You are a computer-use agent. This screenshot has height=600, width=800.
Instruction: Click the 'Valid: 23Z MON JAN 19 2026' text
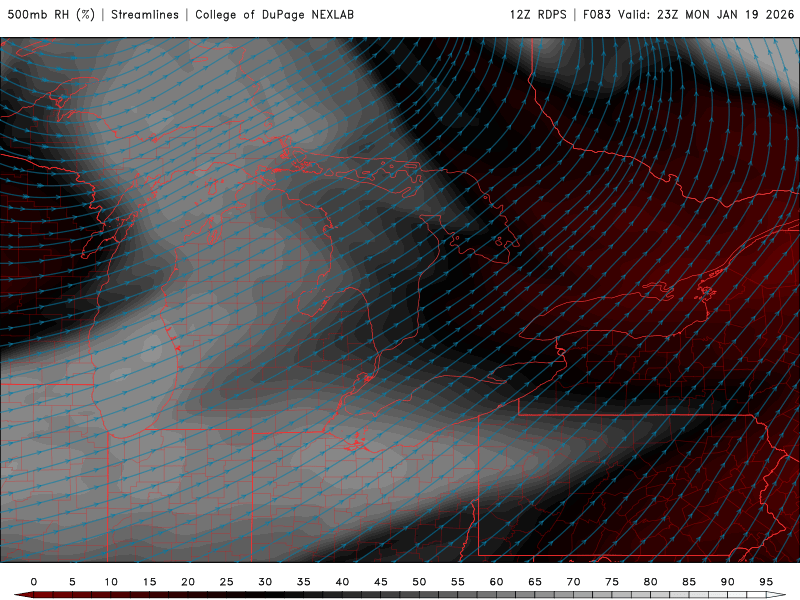pyautogui.click(x=707, y=15)
